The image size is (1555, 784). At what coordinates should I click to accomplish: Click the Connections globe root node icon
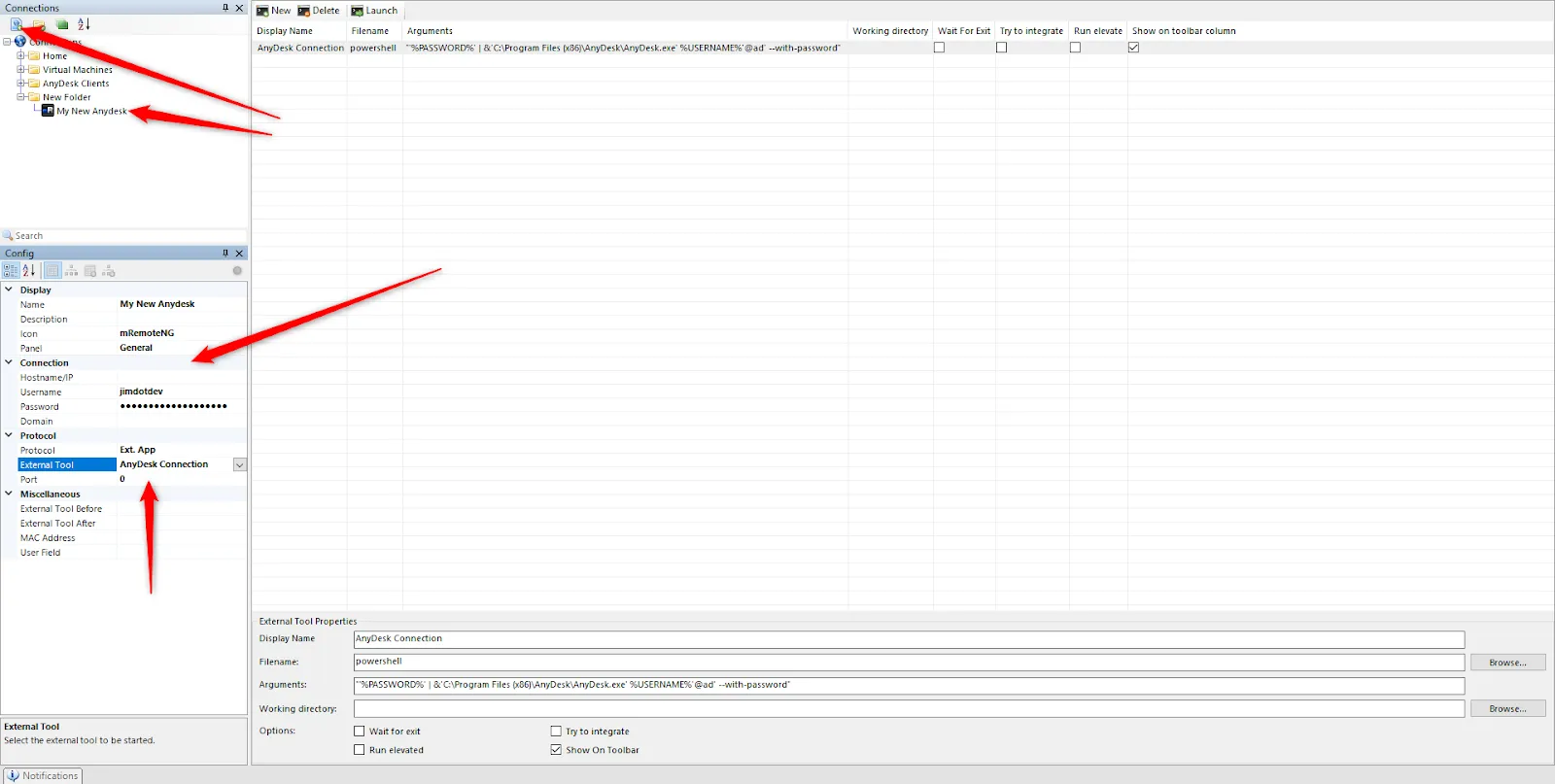tap(20, 42)
